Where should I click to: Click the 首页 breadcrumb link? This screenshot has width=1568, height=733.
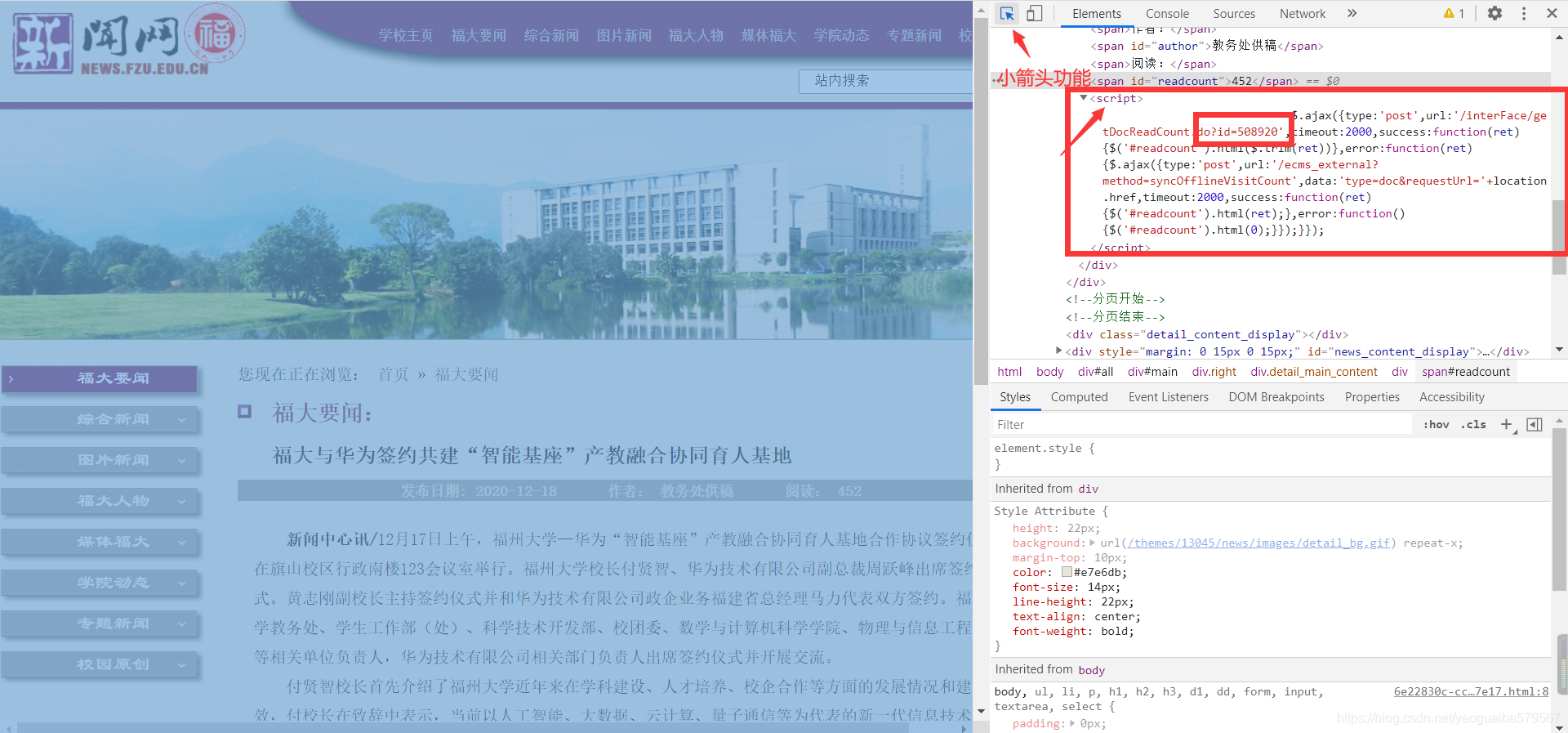coord(393,374)
